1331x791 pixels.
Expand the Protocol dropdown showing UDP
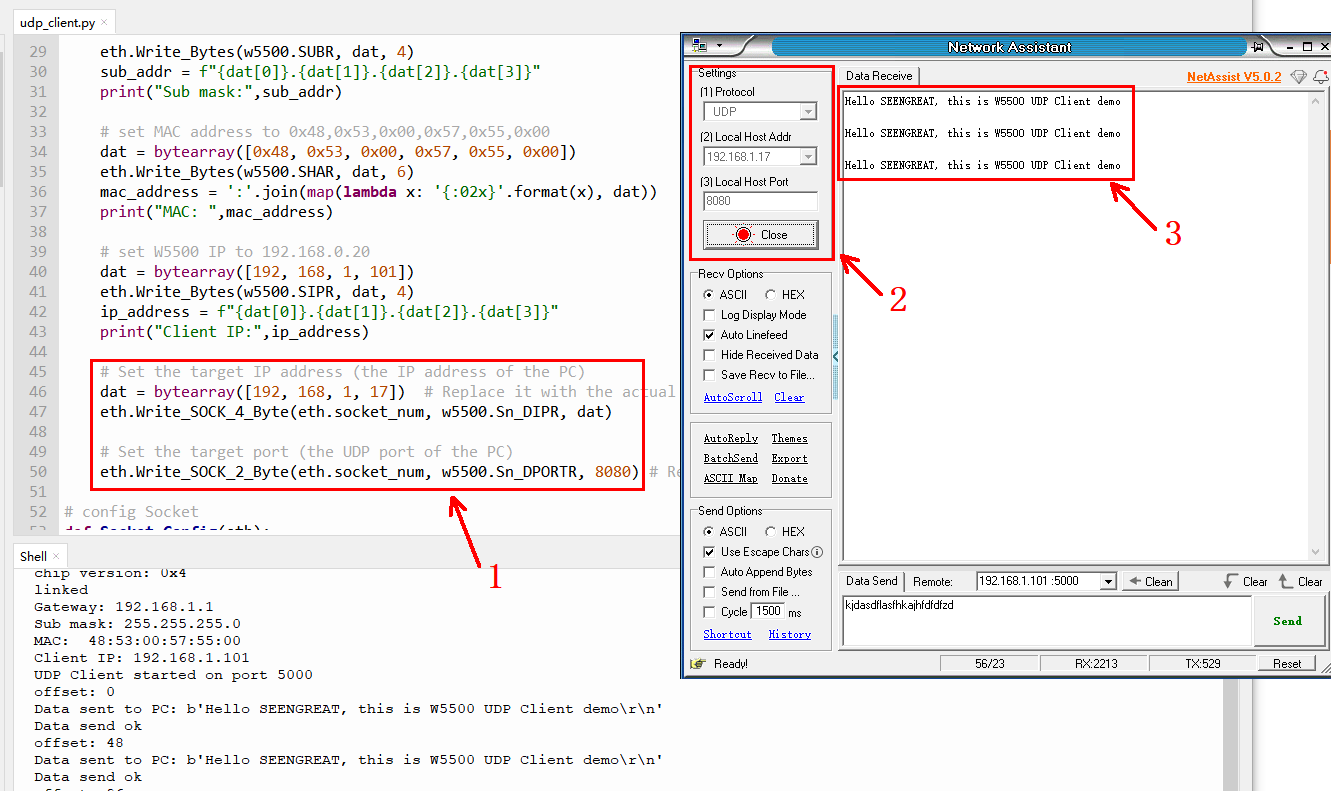[808, 112]
